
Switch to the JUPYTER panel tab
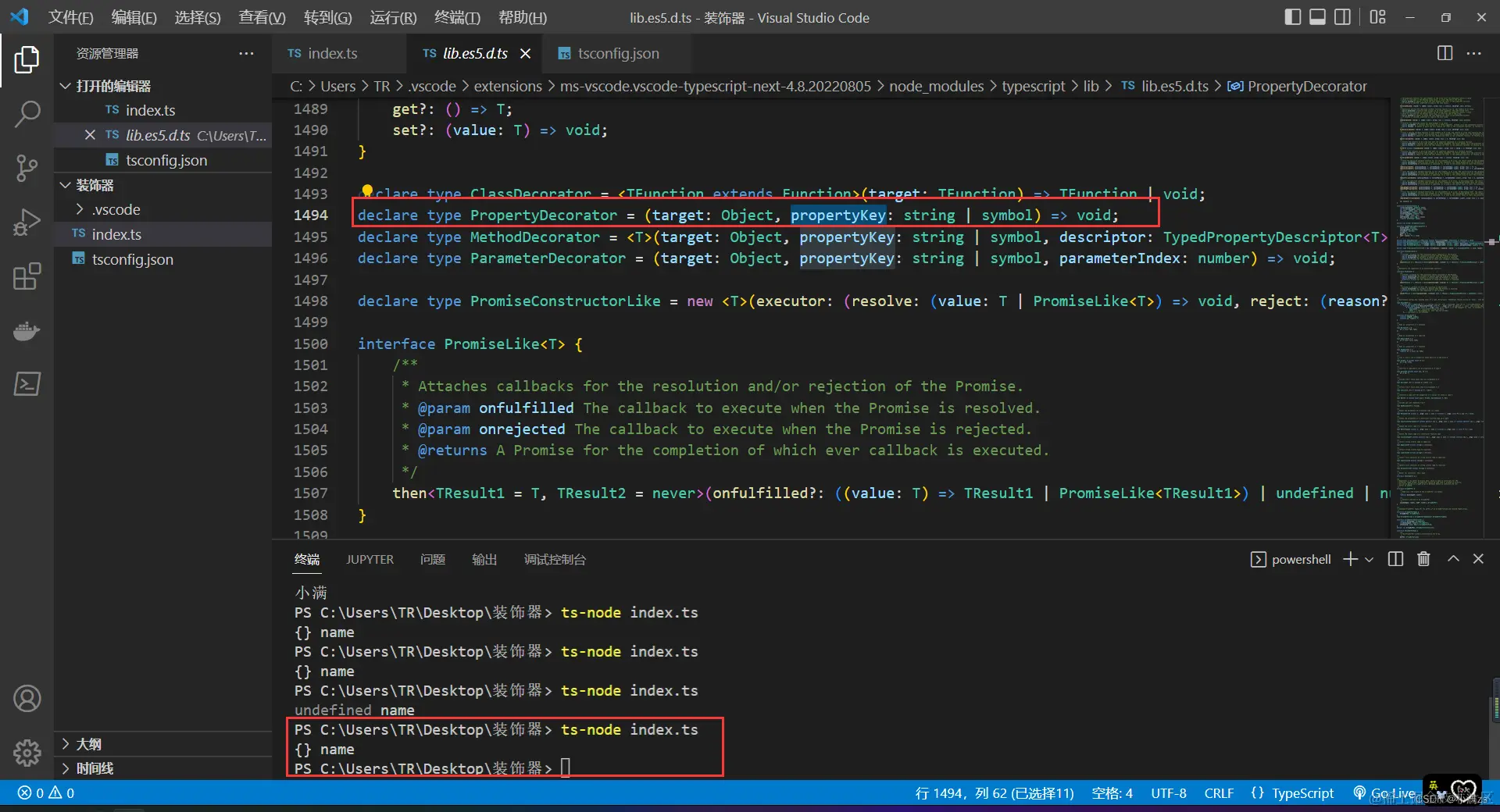pyautogui.click(x=370, y=559)
